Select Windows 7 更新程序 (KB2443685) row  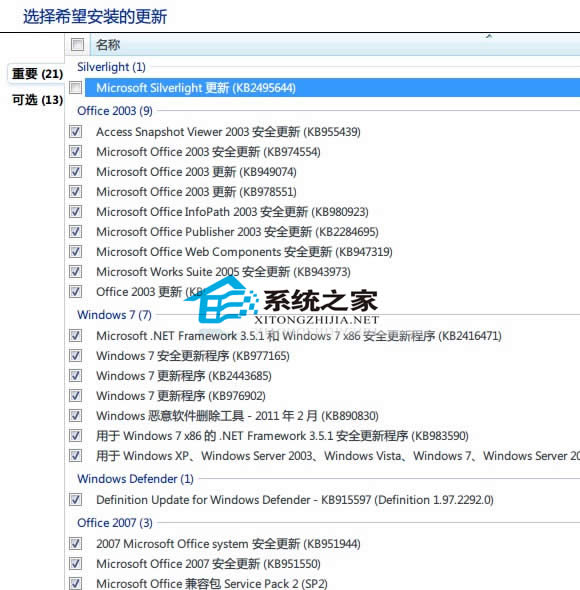[184, 376]
